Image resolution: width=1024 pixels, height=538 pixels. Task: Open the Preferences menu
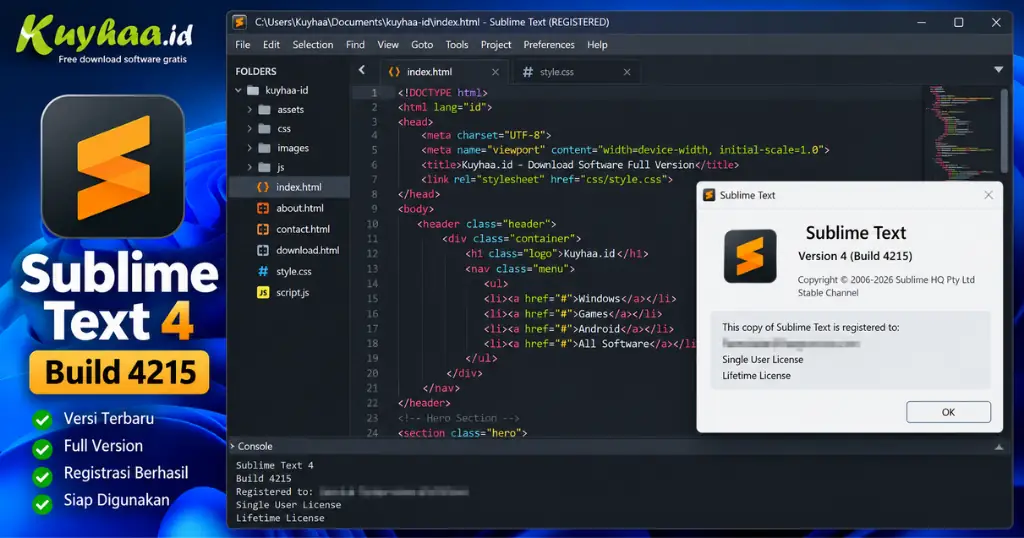(x=549, y=44)
